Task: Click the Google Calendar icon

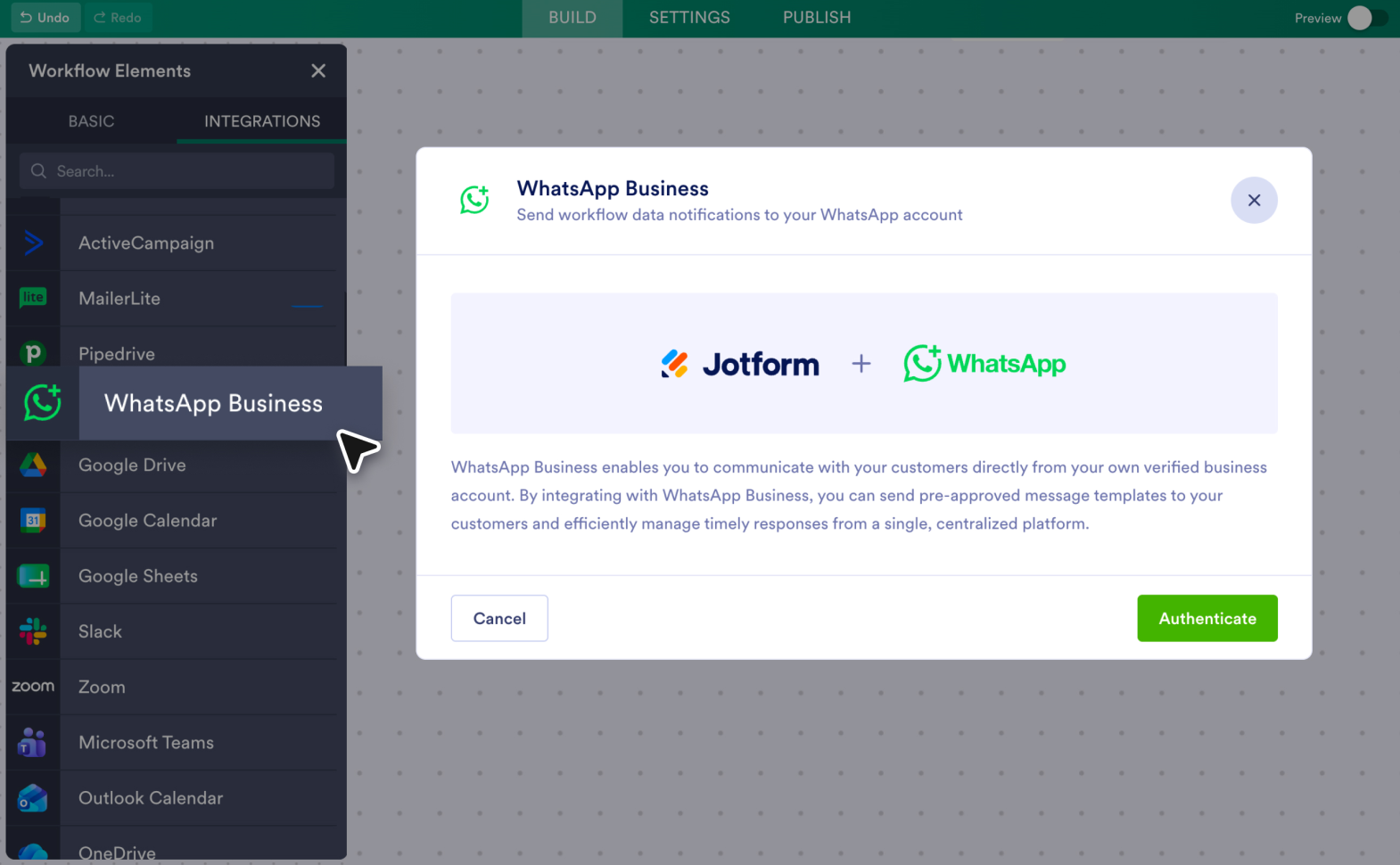Action: [x=33, y=520]
